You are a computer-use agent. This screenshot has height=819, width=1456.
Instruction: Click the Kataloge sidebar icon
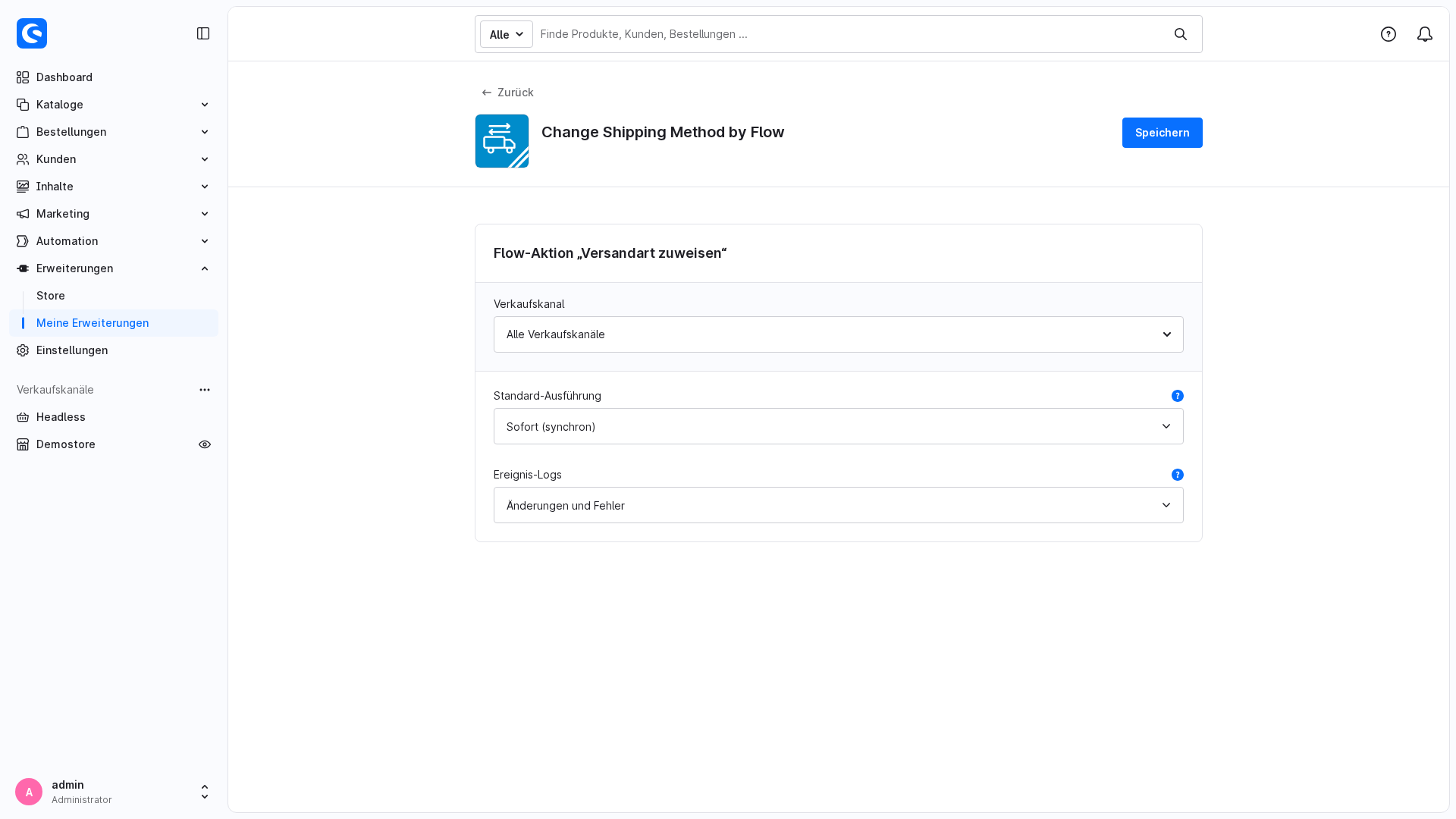(x=23, y=105)
